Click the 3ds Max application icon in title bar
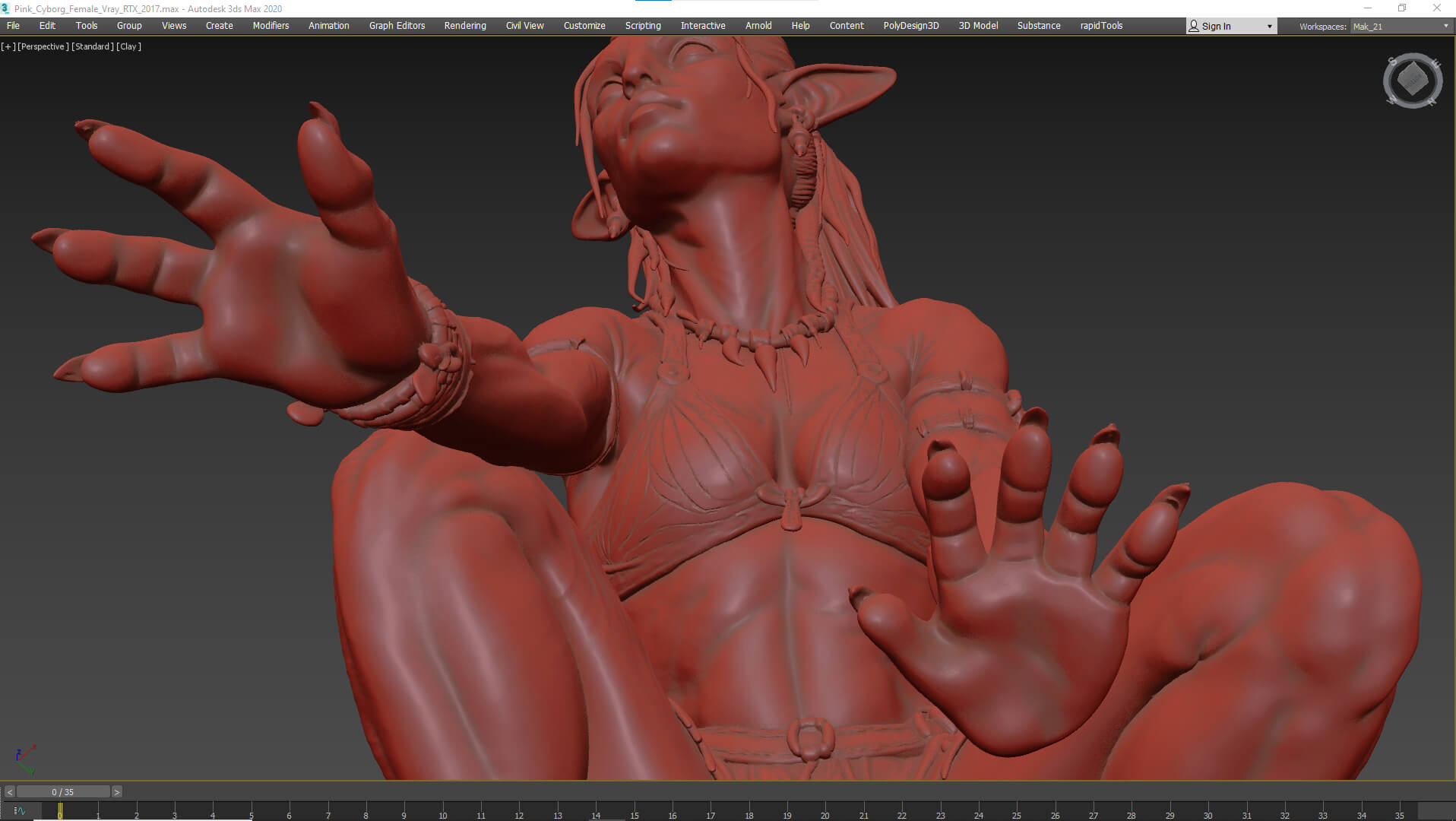Screen dimensions: 1456x821 pos(5,8)
